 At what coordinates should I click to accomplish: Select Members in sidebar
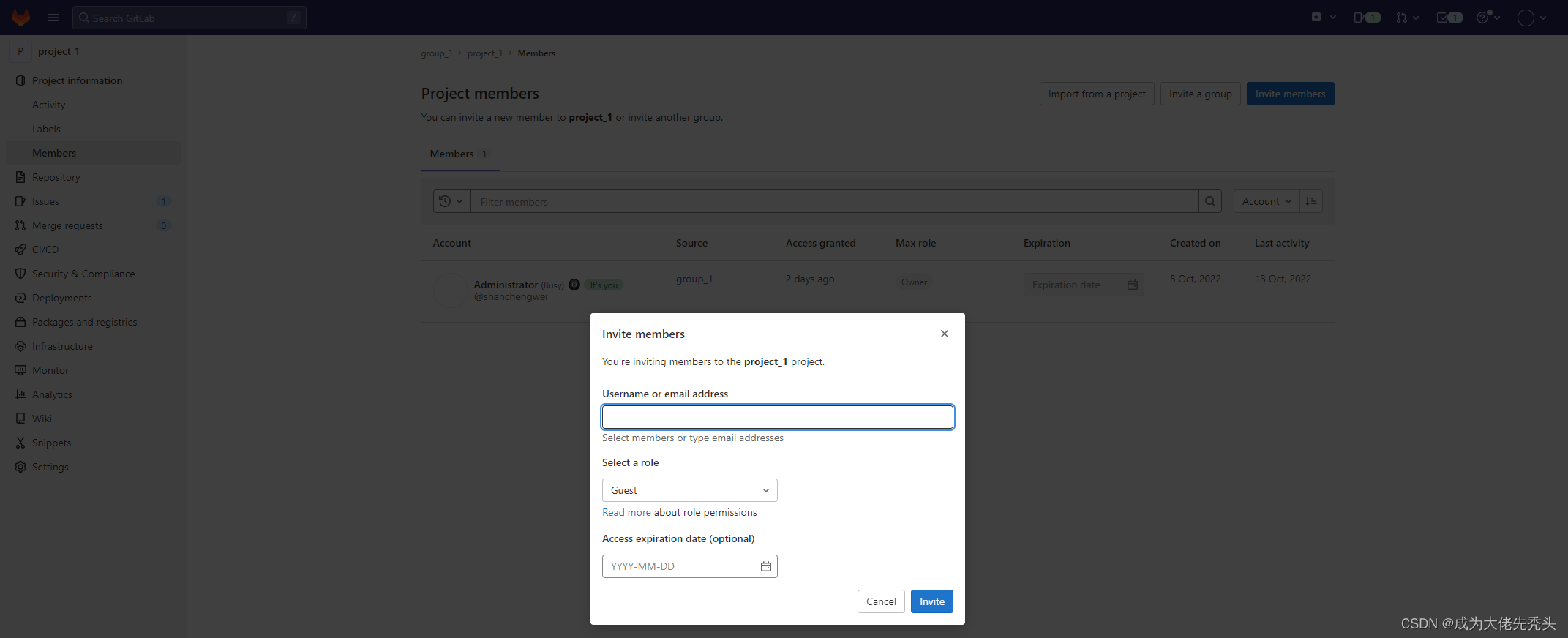point(93,153)
